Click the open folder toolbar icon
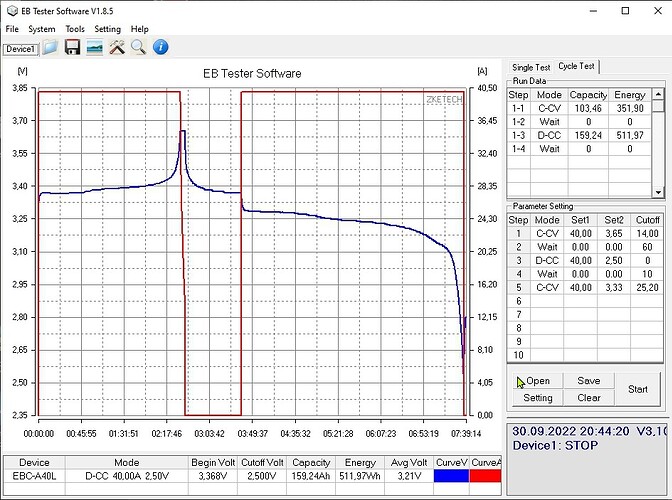 tap(50, 47)
